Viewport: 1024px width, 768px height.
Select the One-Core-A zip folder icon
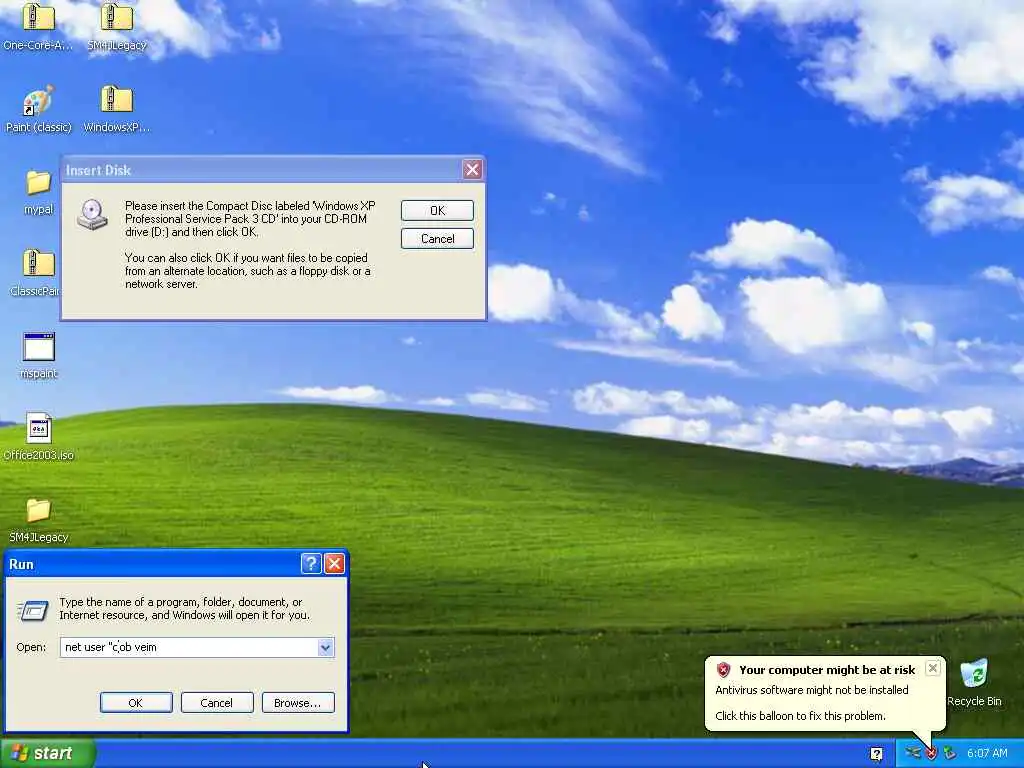[39, 18]
